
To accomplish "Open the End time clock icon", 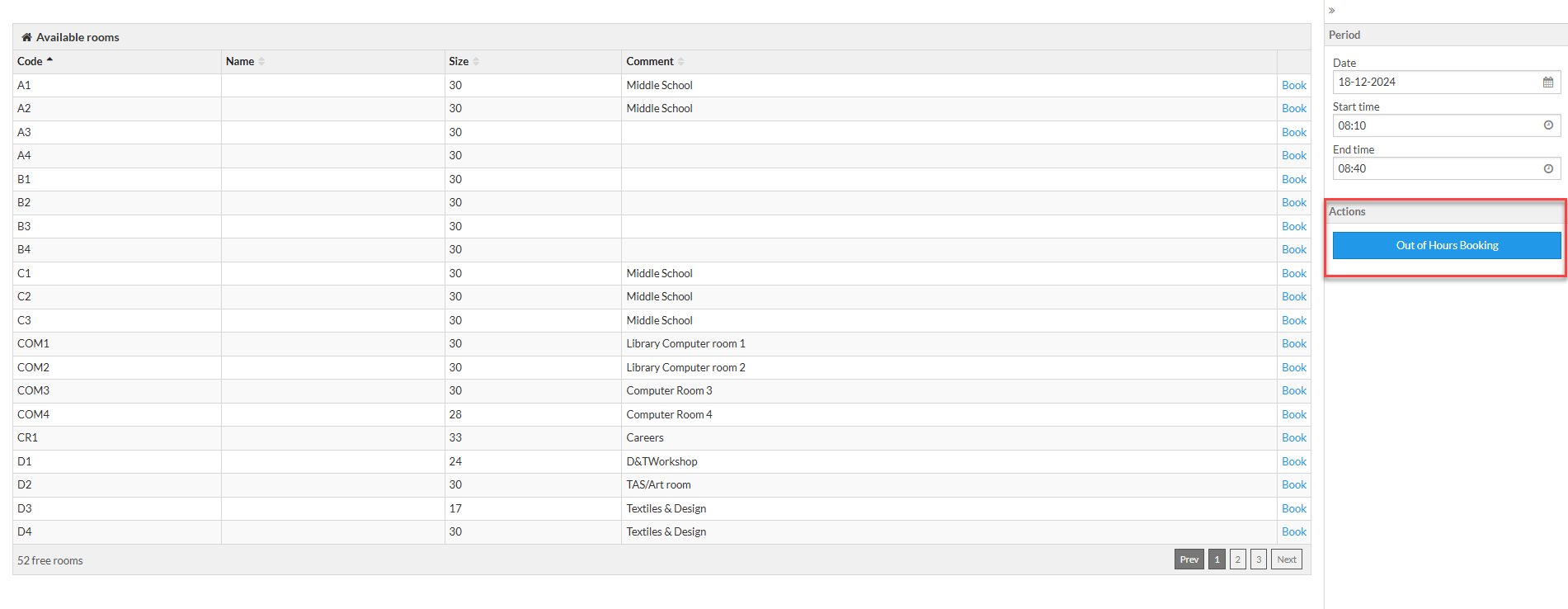I will pos(1548,168).
